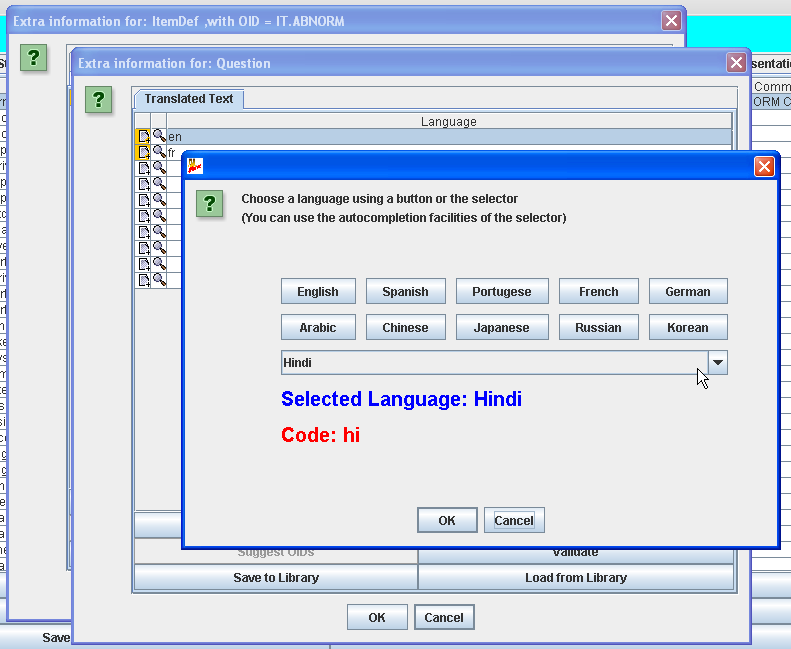791x649 pixels.
Task: Choose the English language button
Action: click(x=318, y=292)
